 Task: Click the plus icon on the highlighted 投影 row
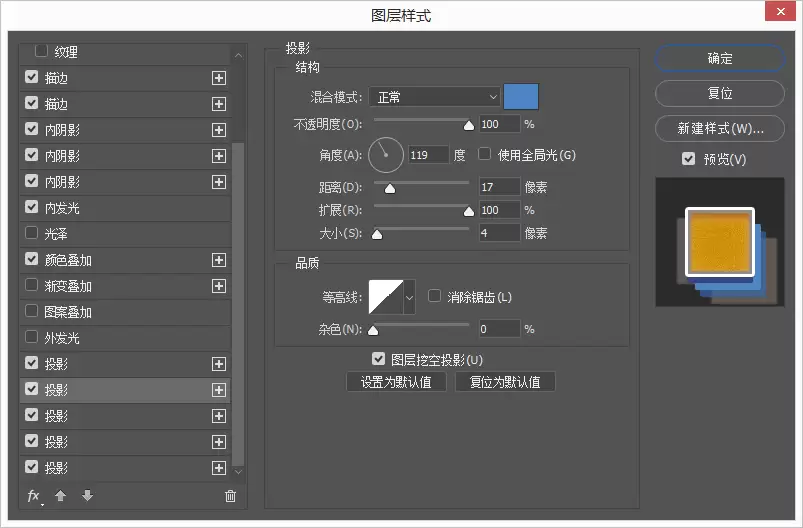pos(219,390)
